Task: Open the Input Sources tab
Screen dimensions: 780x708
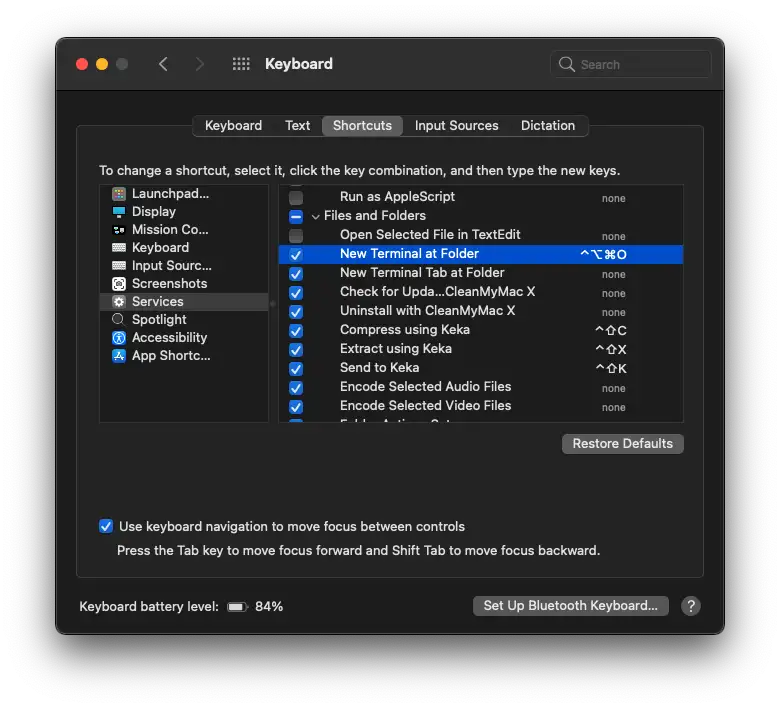Action: [x=456, y=125]
